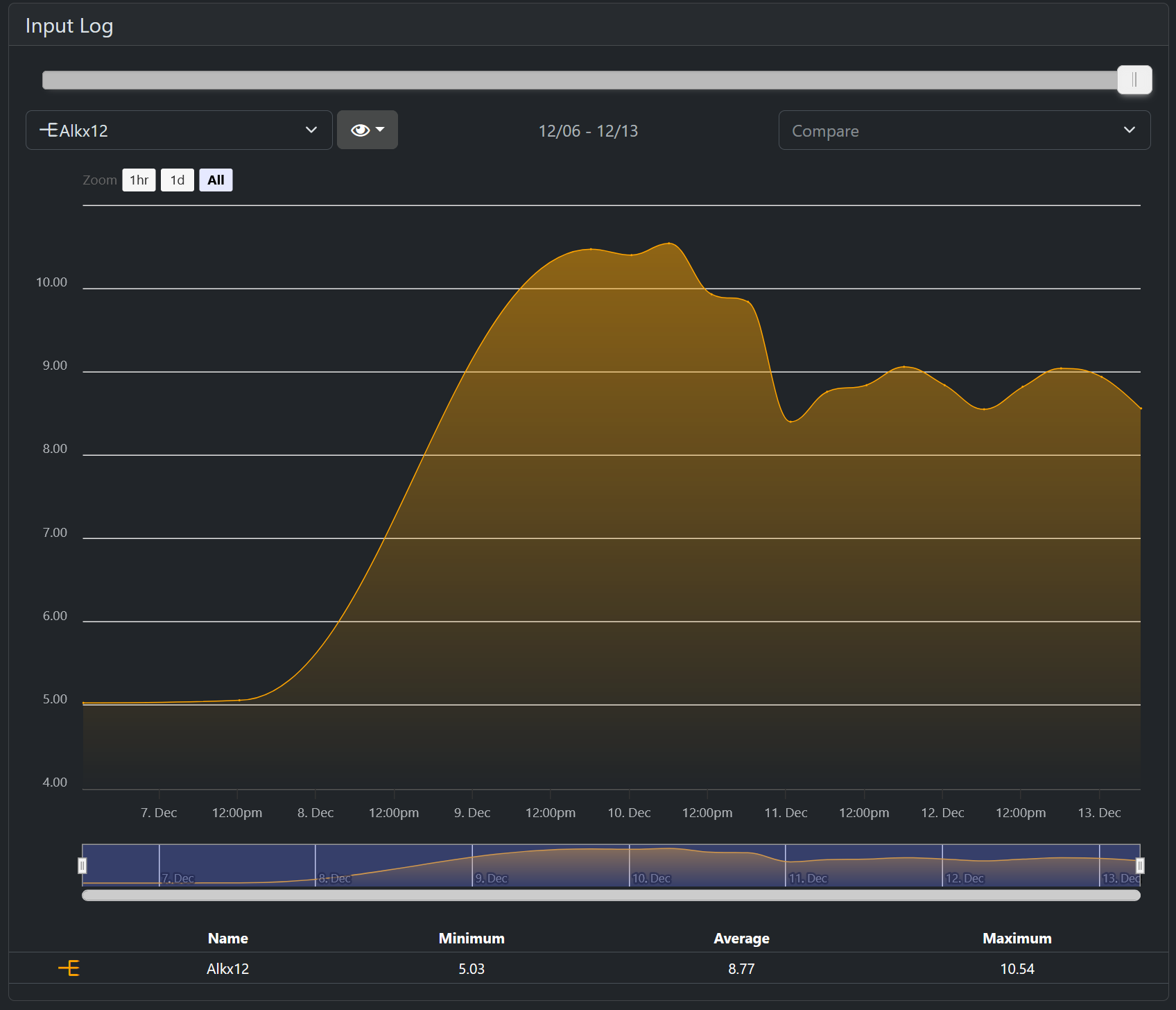Screen dimensions: 1176x1010
Task: Click the caret arrow beside the eye icon
Action: click(x=380, y=130)
